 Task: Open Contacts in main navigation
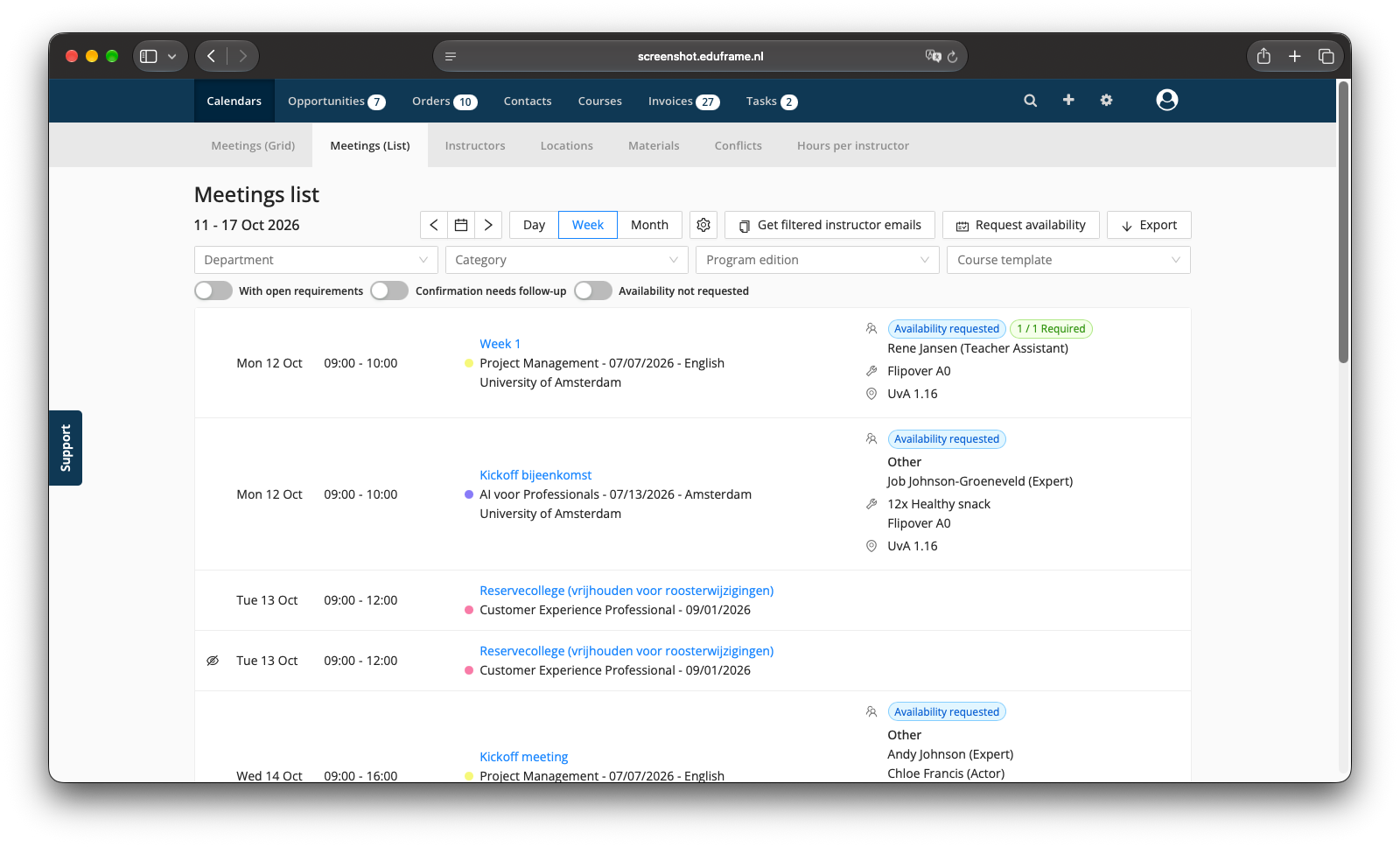pos(528,101)
